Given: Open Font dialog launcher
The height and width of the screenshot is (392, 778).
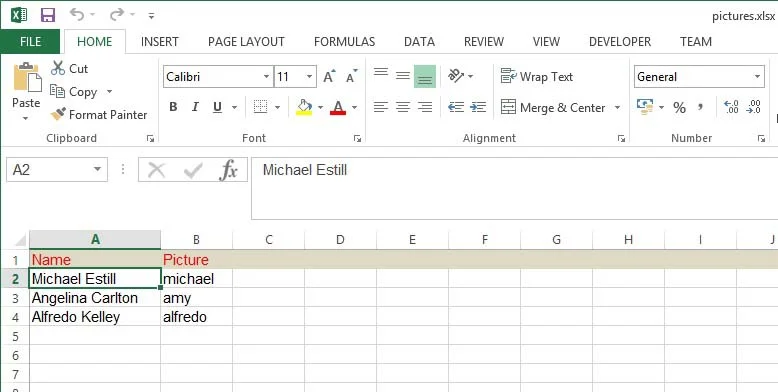Looking at the screenshot, I should click(x=357, y=139).
